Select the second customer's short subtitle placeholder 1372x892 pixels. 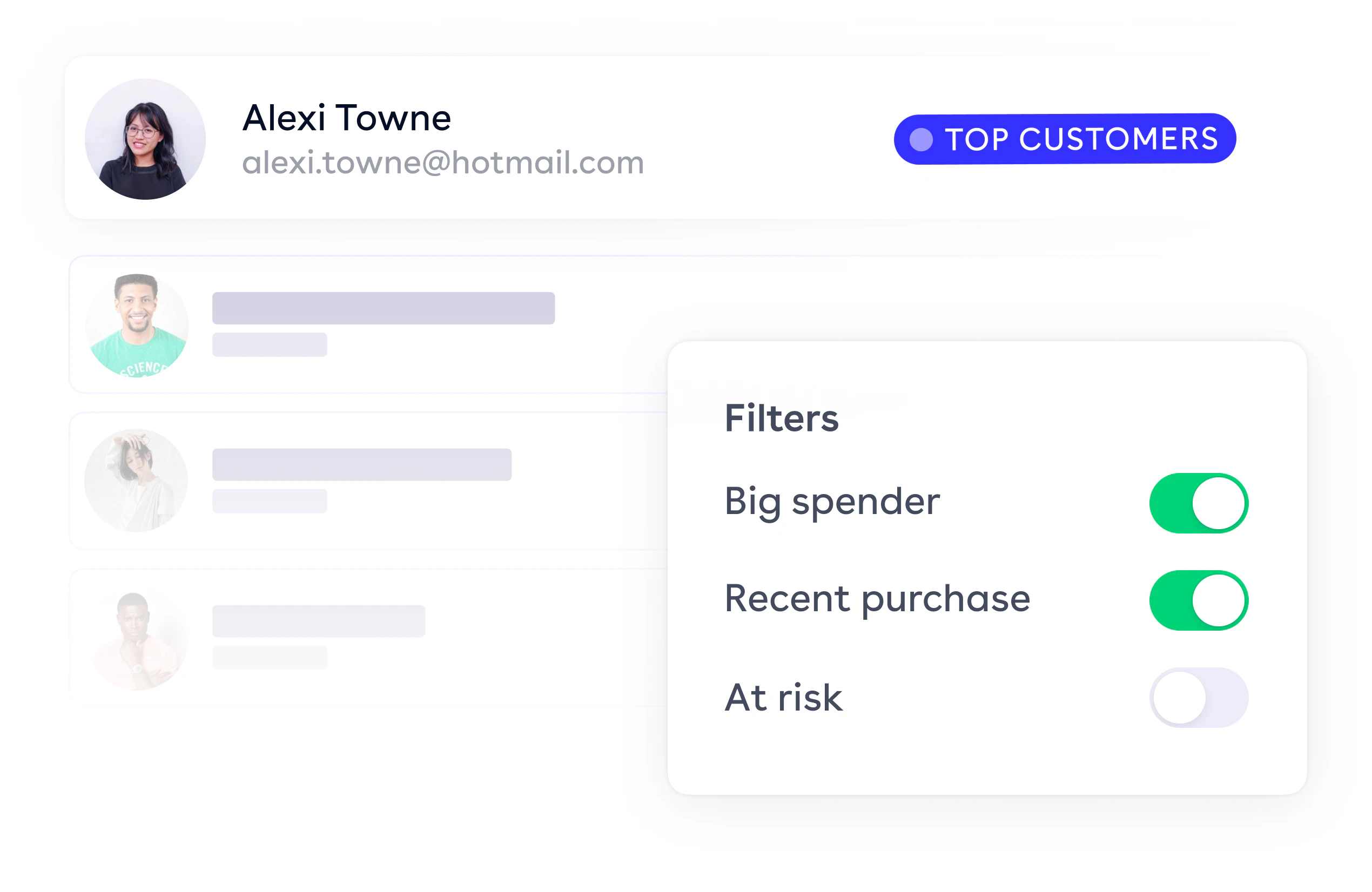tap(269, 344)
